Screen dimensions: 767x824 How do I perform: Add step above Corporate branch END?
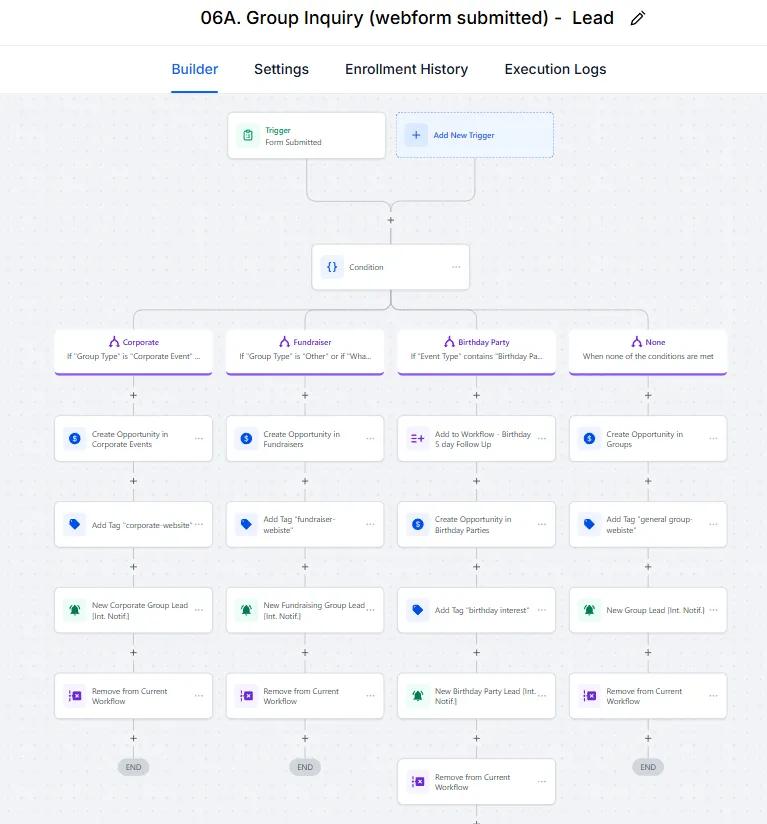point(133,738)
